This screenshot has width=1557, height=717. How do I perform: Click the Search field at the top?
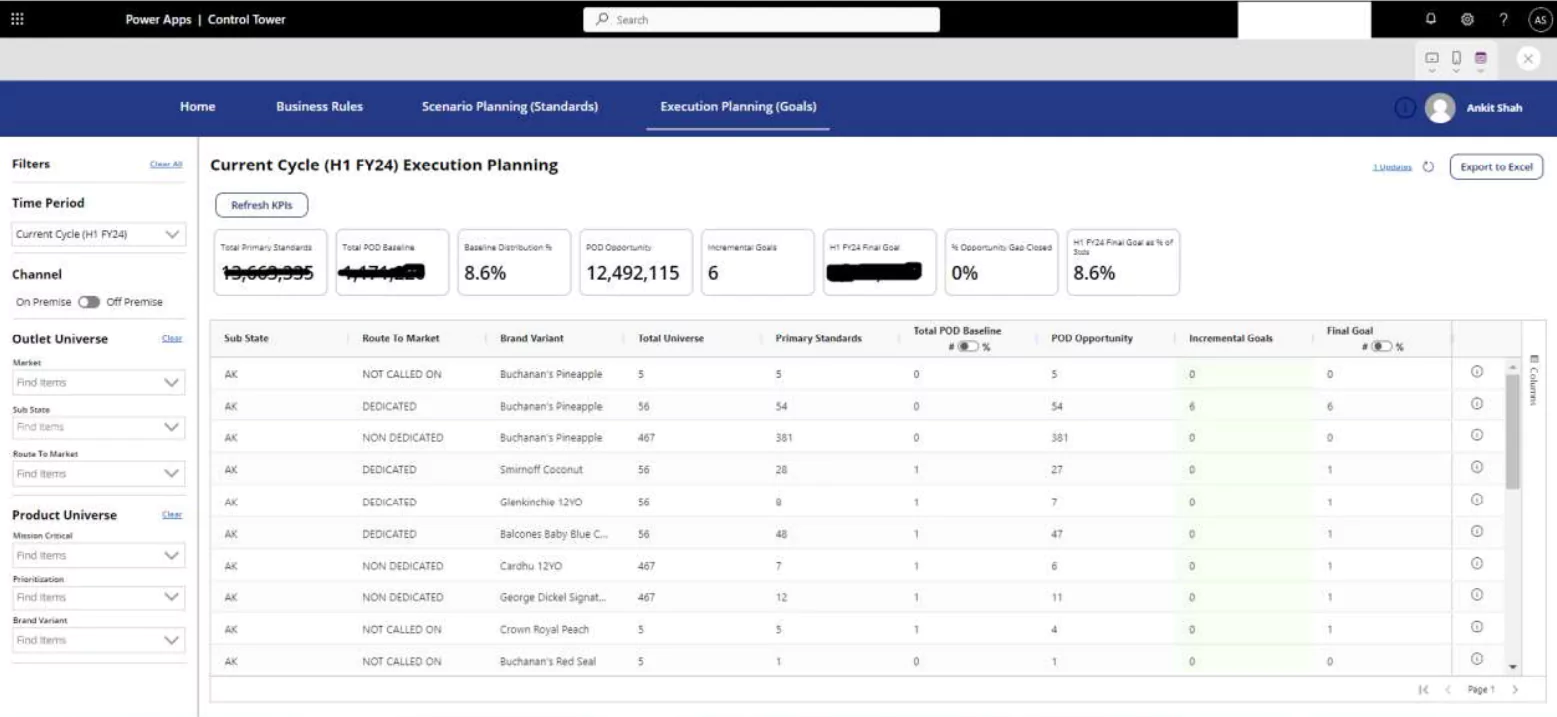tap(762, 18)
